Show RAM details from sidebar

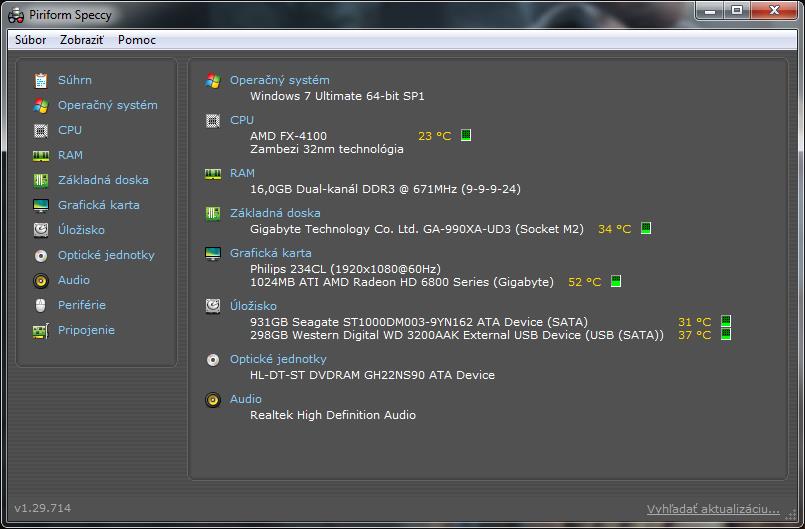click(70, 155)
